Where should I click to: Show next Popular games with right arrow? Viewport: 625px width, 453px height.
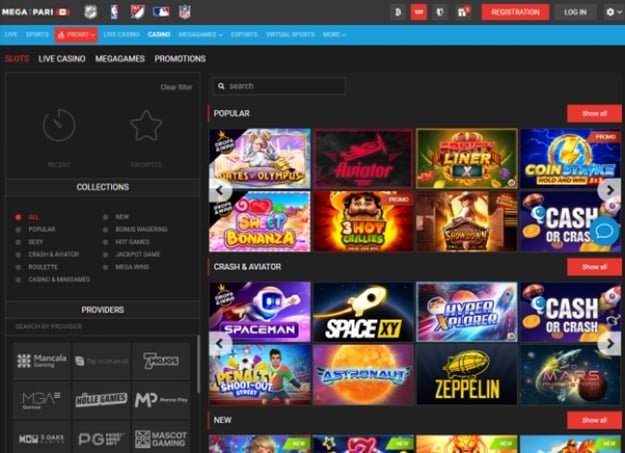click(609, 191)
